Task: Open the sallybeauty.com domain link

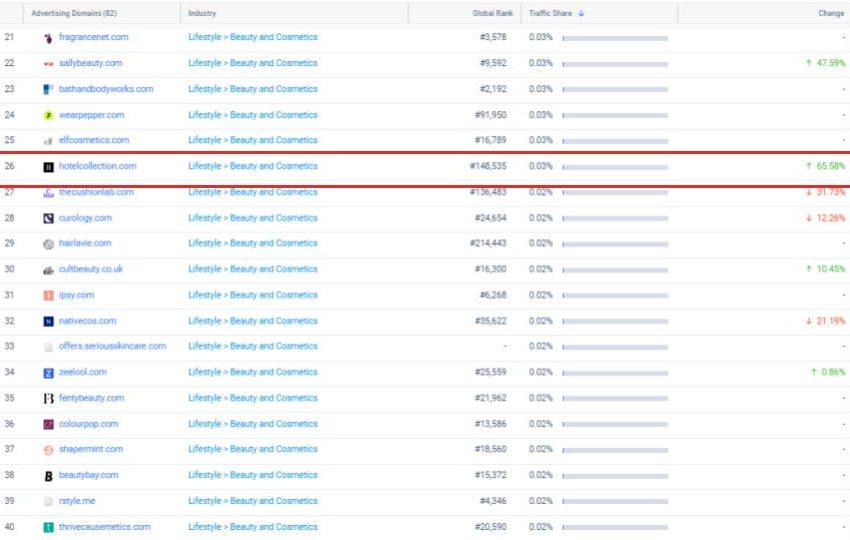Action: 91,63
